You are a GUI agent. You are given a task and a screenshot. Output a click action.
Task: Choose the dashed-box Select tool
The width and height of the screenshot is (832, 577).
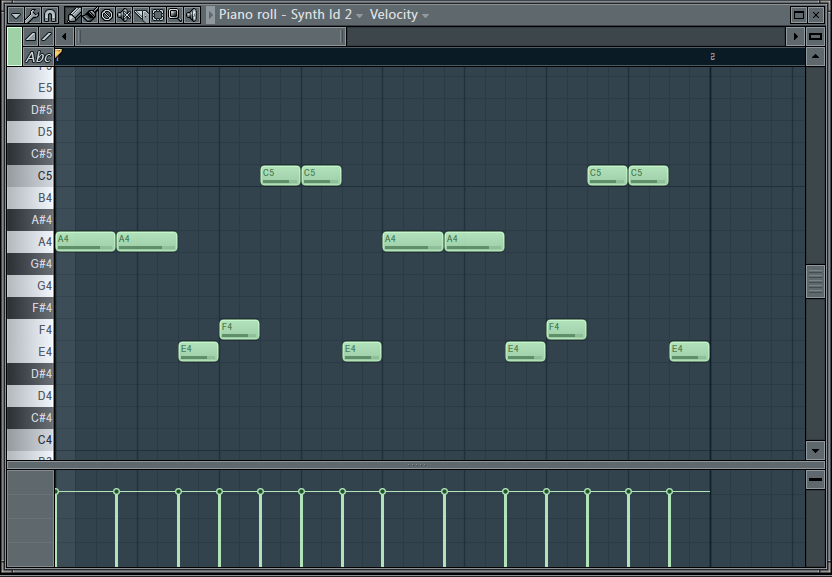[x=158, y=15]
